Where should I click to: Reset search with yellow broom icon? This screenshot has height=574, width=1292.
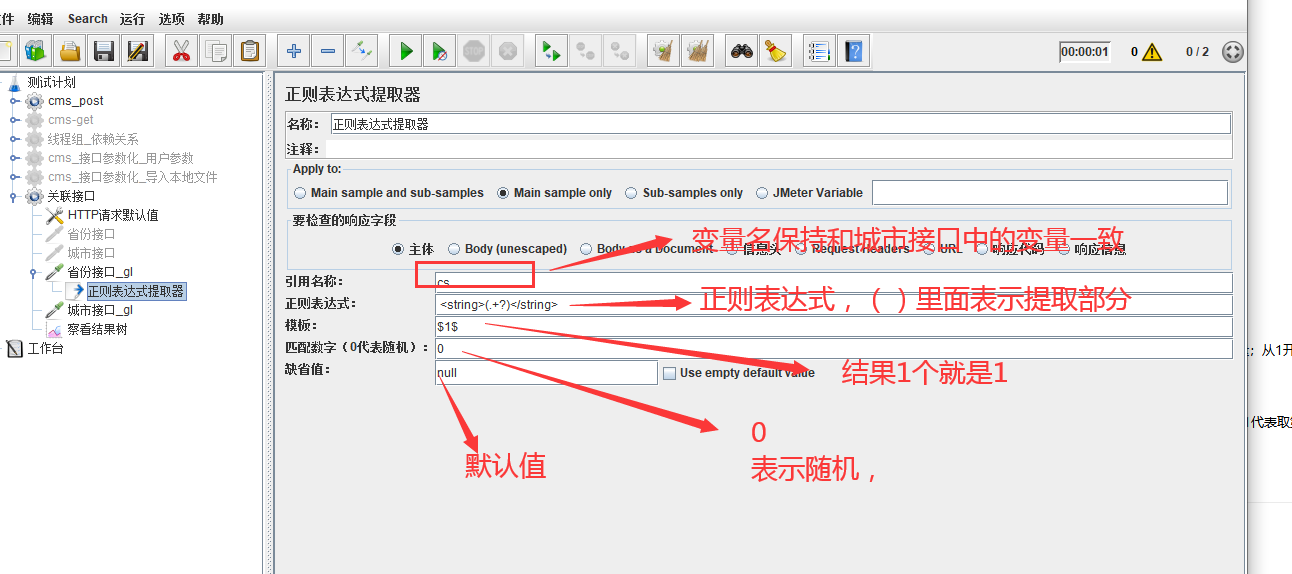[775, 51]
